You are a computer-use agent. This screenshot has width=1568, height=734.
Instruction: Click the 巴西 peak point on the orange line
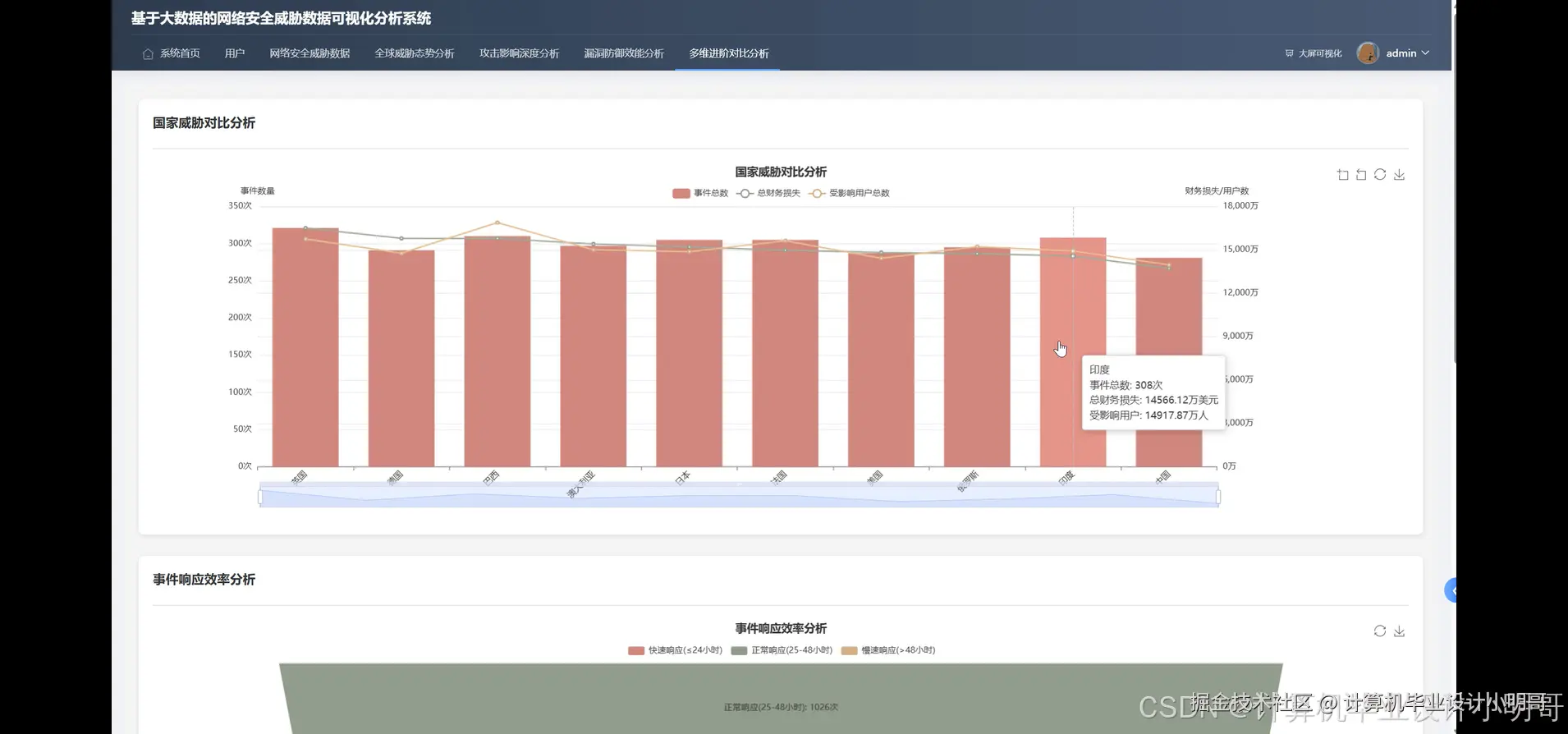tap(497, 222)
